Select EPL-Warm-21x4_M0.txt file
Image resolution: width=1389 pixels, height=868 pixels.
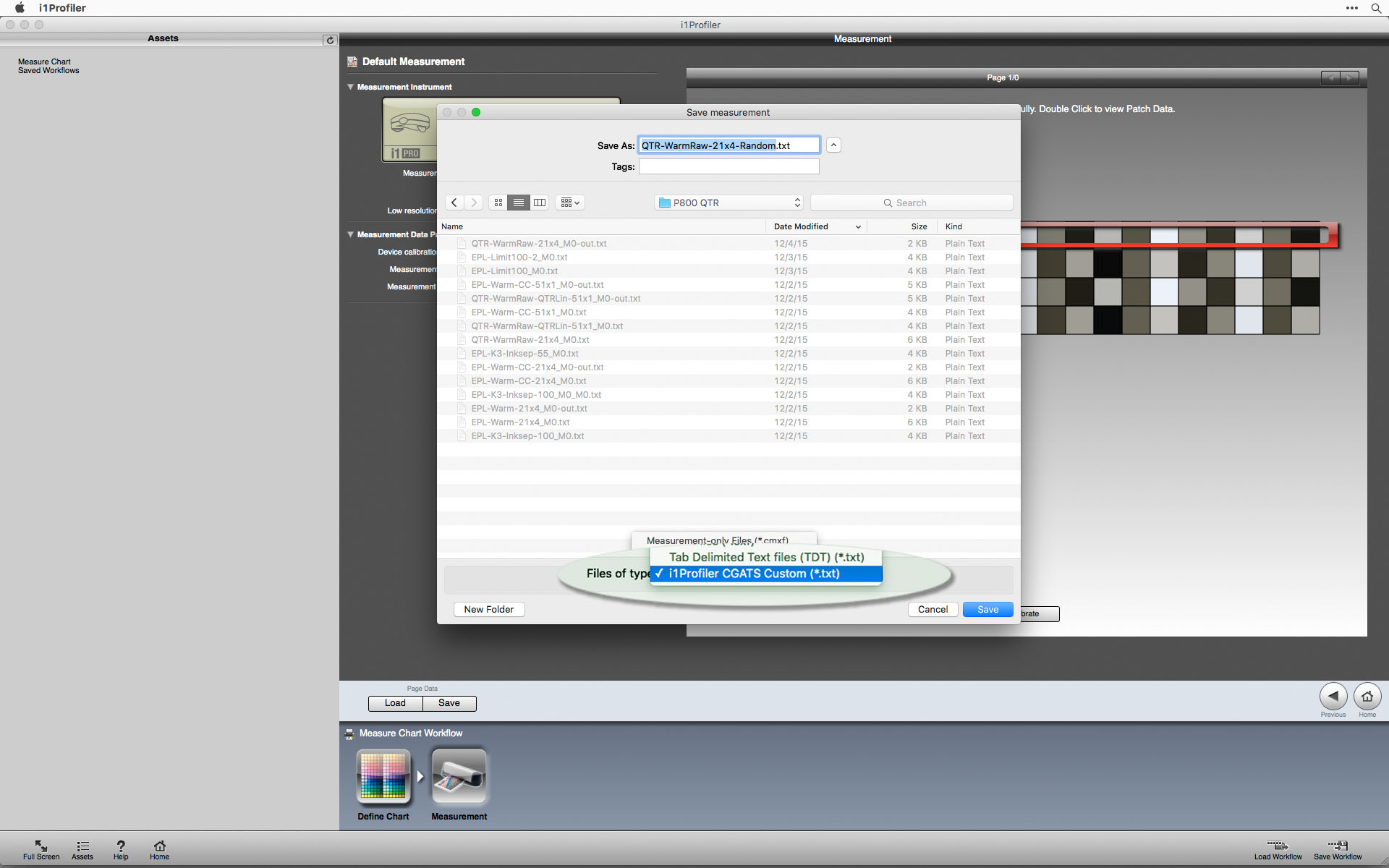point(729,422)
